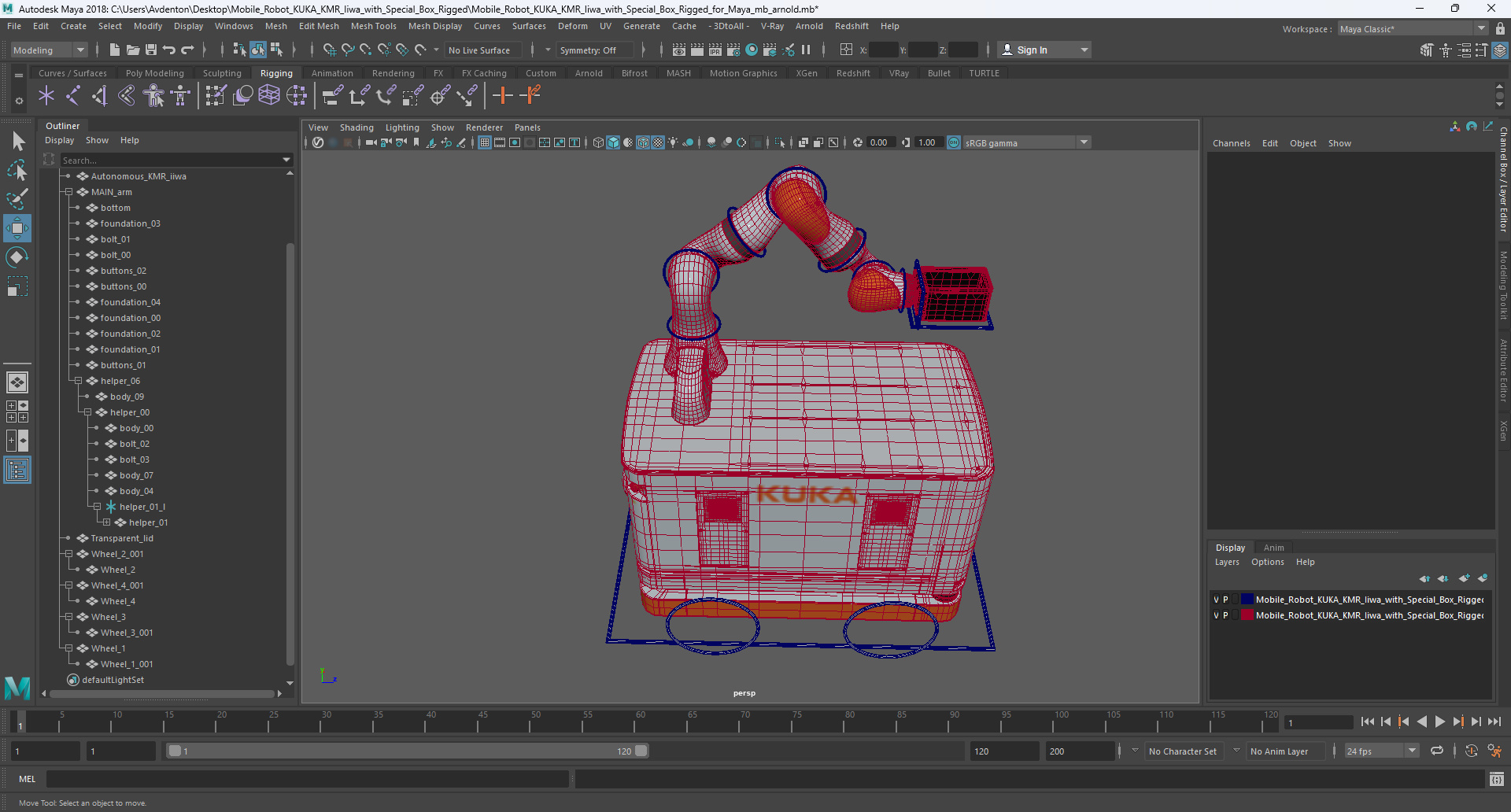Click the Play forwards button
Viewport: 1511px width, 812px height.
pos(1439,722)
